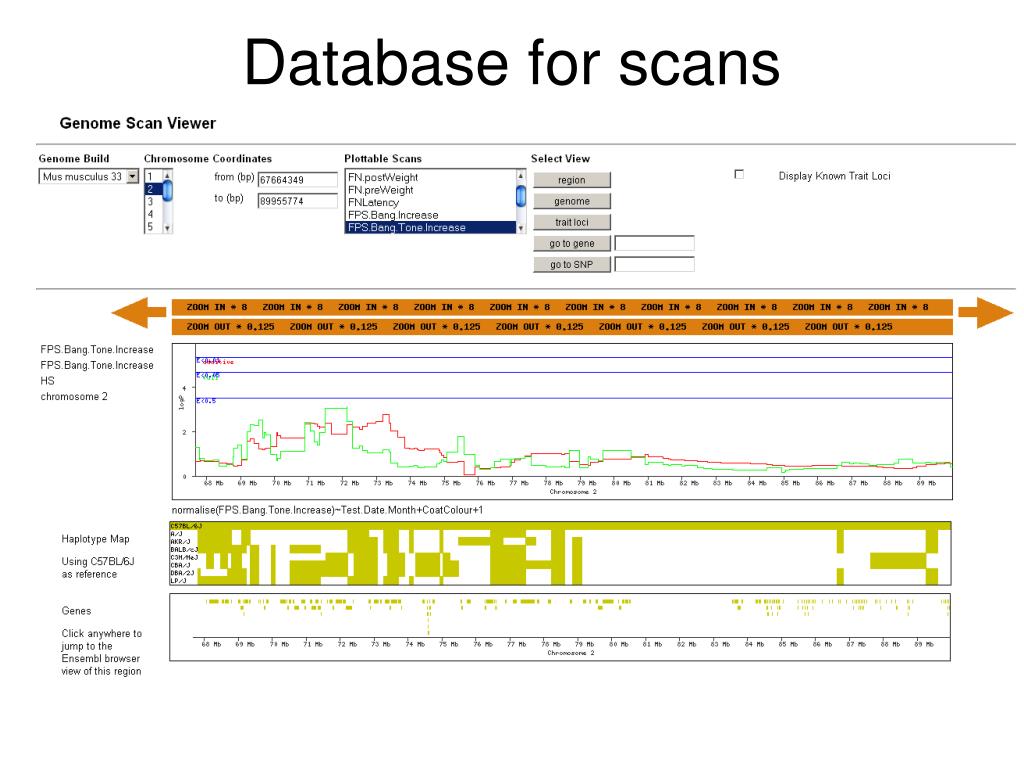Click the text box beside go to SNP
This screenshot has width=1024, height=768.
[x=654, y=265]
